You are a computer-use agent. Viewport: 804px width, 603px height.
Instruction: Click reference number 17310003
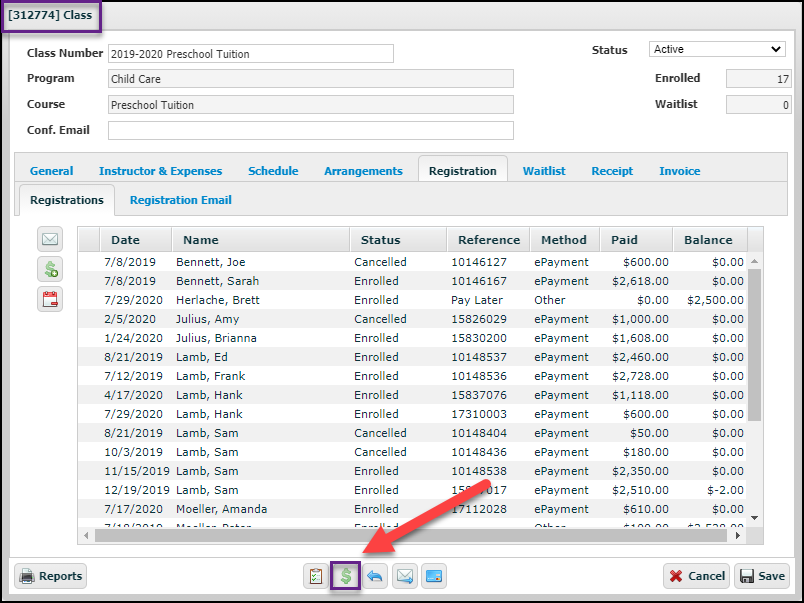[x=479, y=414]
